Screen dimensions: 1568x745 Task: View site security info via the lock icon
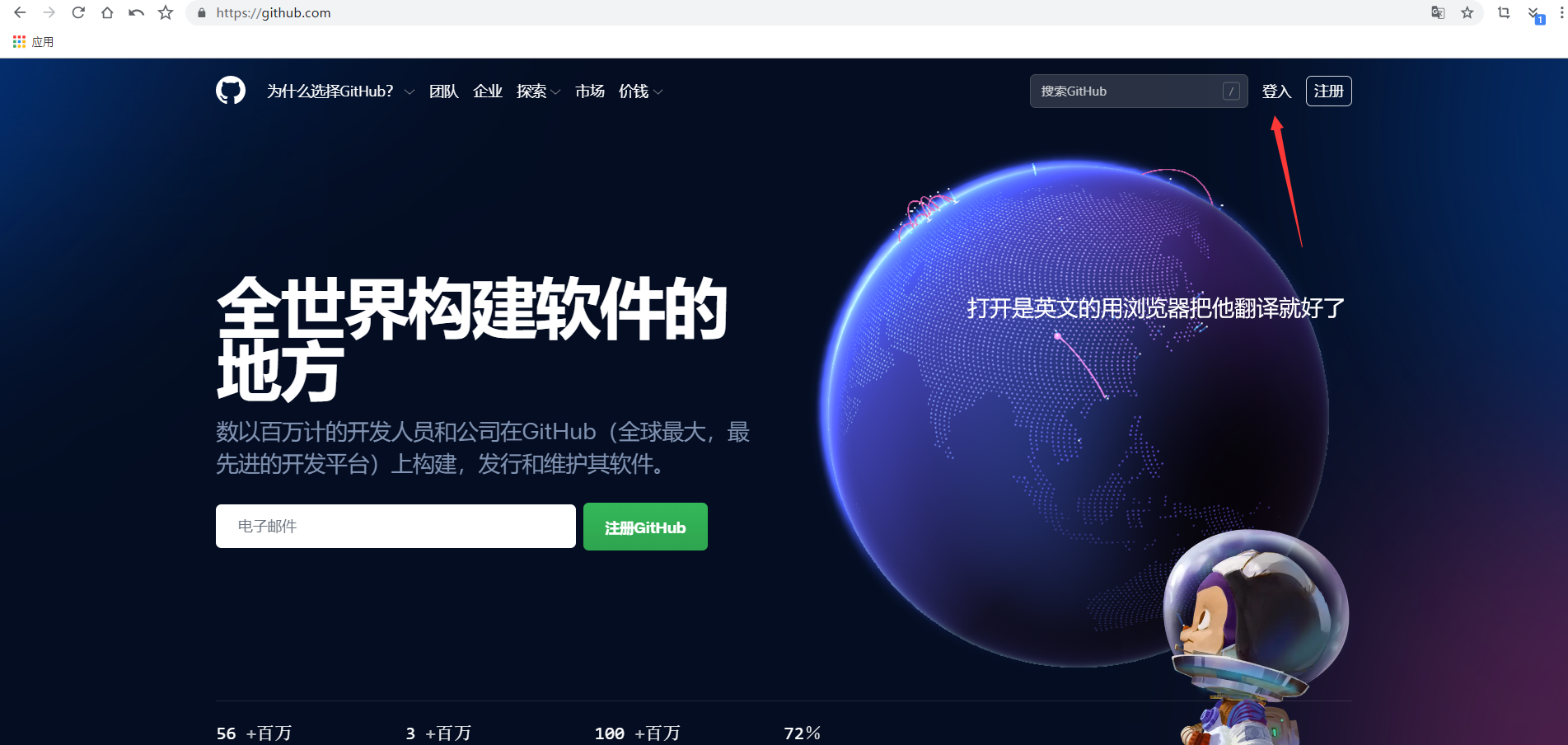[x=202, y=13]
